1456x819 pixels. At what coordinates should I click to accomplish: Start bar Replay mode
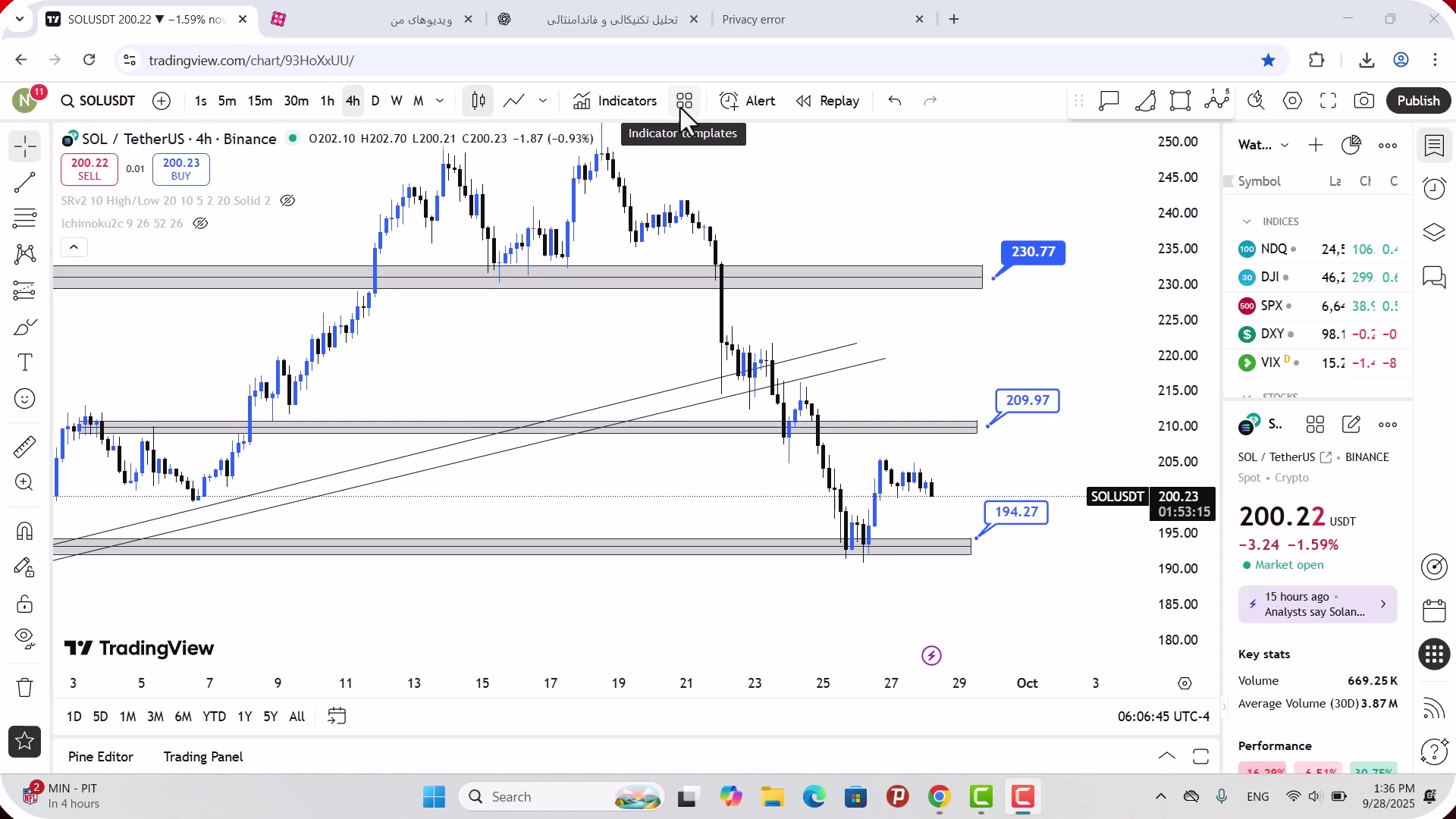coord(827,101)
